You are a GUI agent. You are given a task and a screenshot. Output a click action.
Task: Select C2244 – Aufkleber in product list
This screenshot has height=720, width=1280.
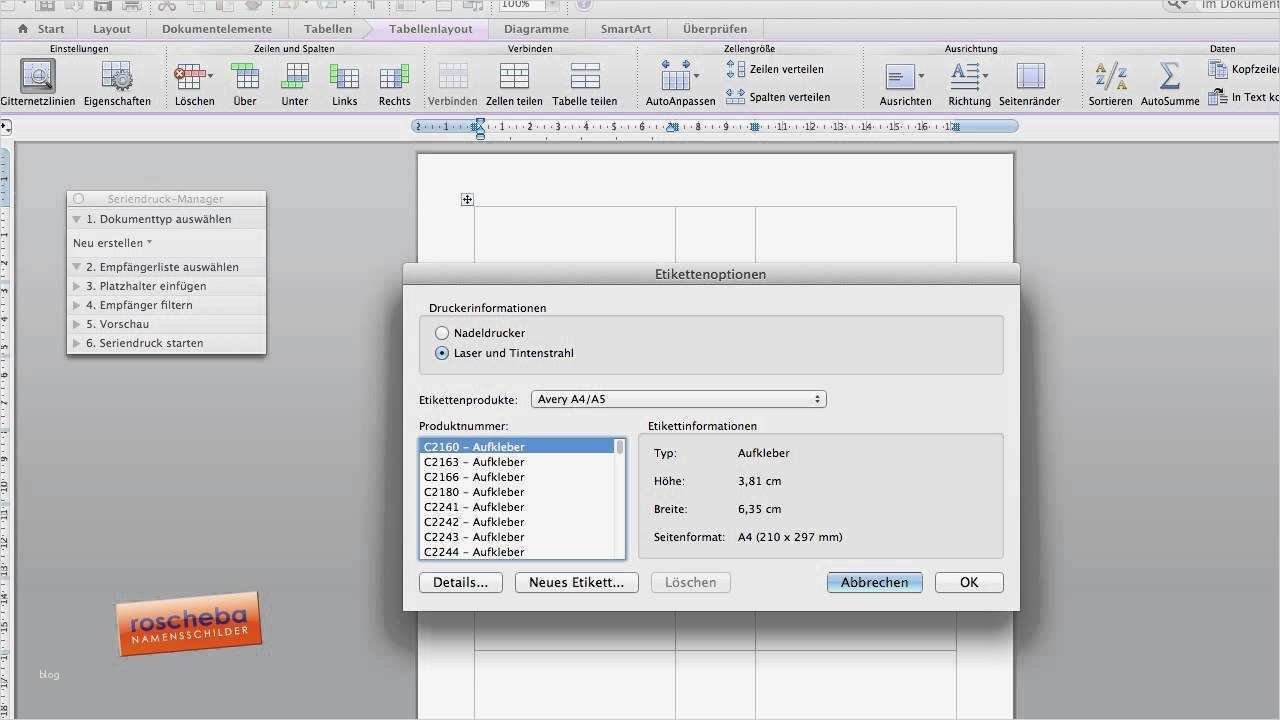coord(517,552)
